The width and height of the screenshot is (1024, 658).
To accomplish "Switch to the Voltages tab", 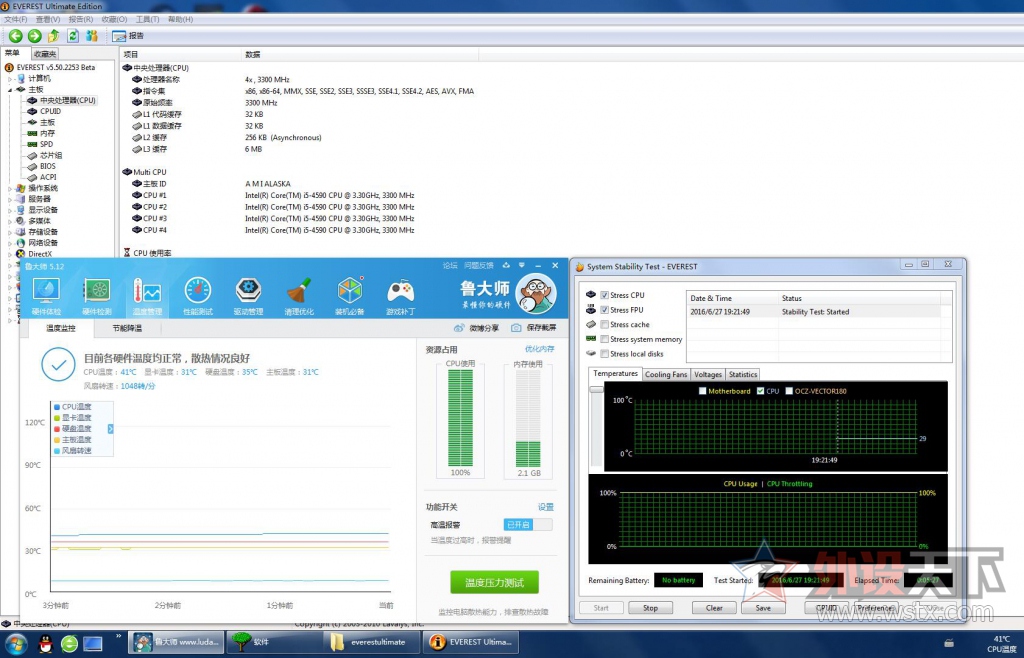I will coord(708,375).
